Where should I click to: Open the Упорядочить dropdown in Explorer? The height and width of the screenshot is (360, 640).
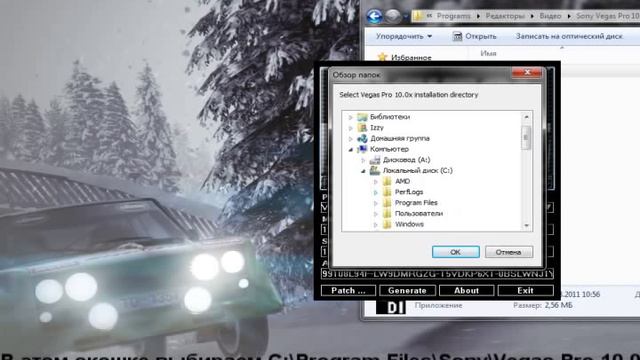(x=404, y=36)
